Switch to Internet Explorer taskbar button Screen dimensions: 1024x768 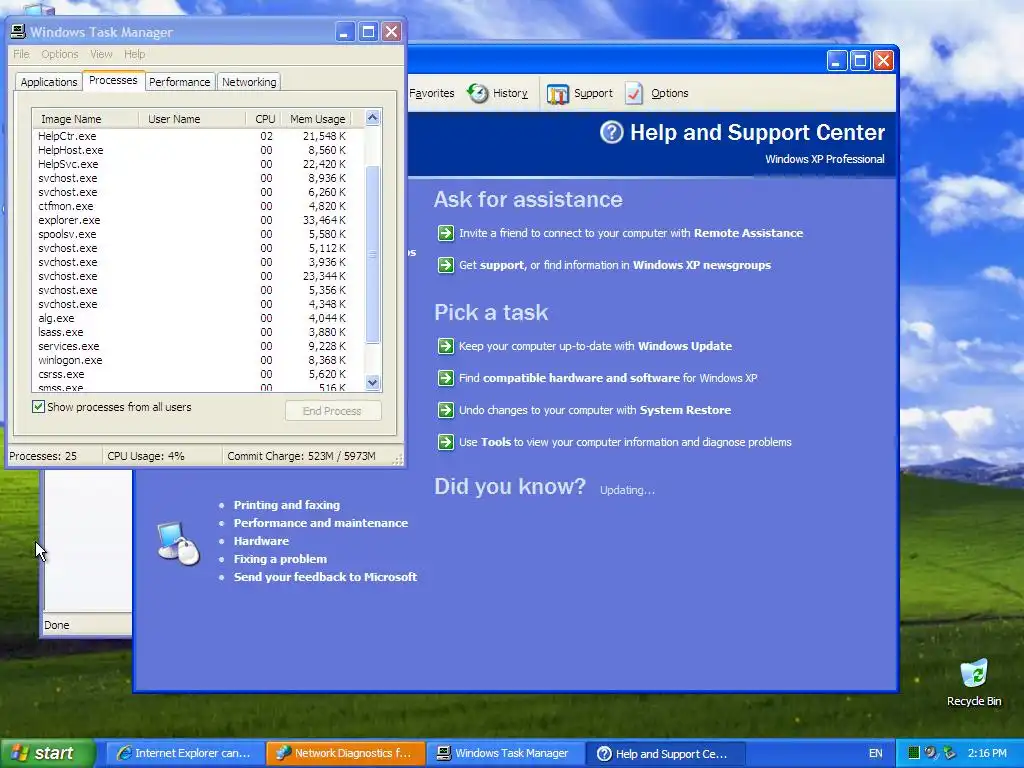pyautogui.click(x=184, y=753)
